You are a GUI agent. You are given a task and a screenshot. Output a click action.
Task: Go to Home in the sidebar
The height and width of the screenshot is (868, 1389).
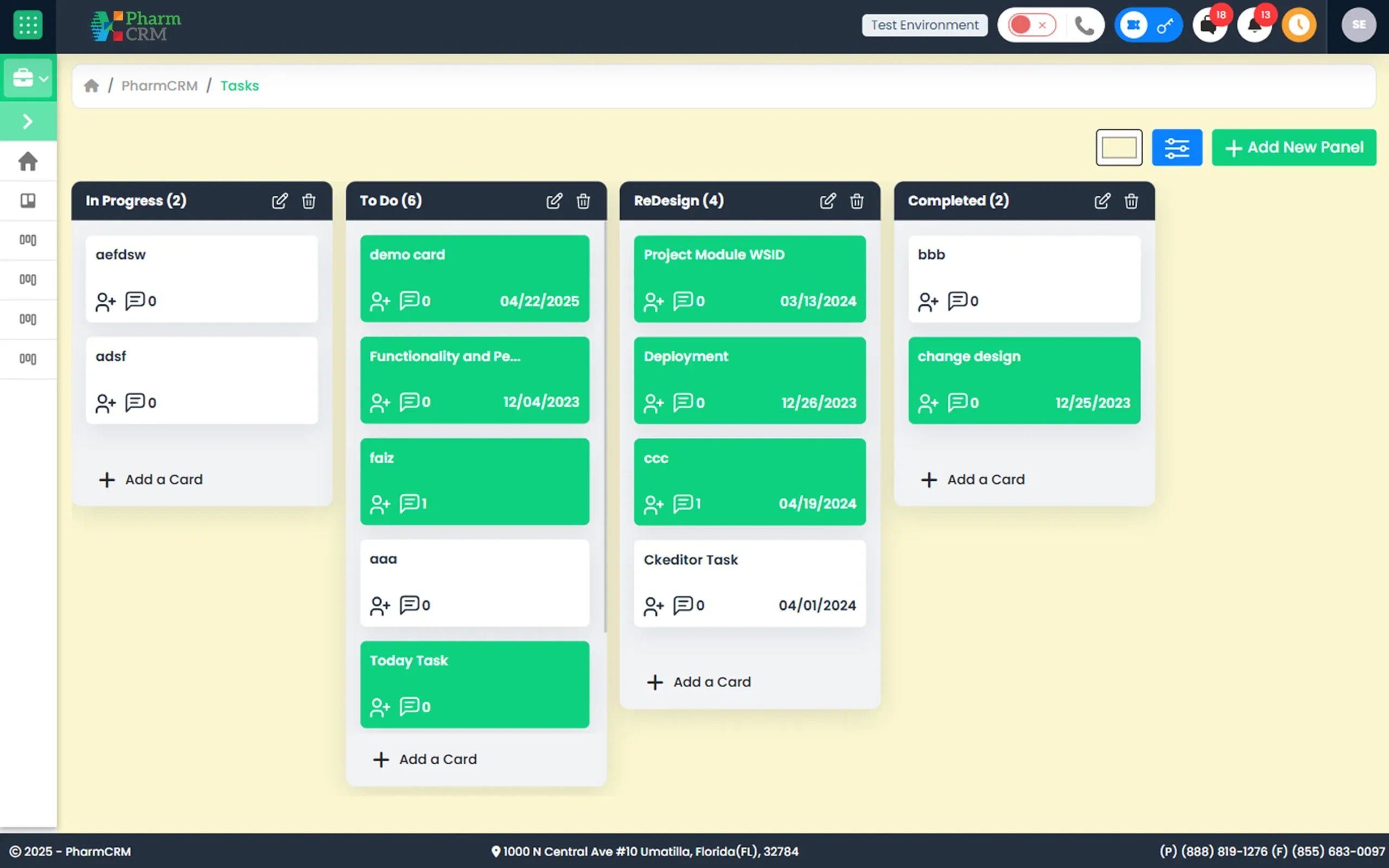click(28, 161)
